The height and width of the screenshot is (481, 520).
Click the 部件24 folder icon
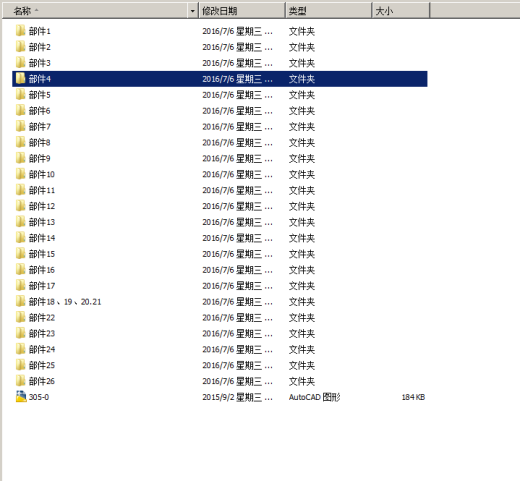(x=20, y=349)
